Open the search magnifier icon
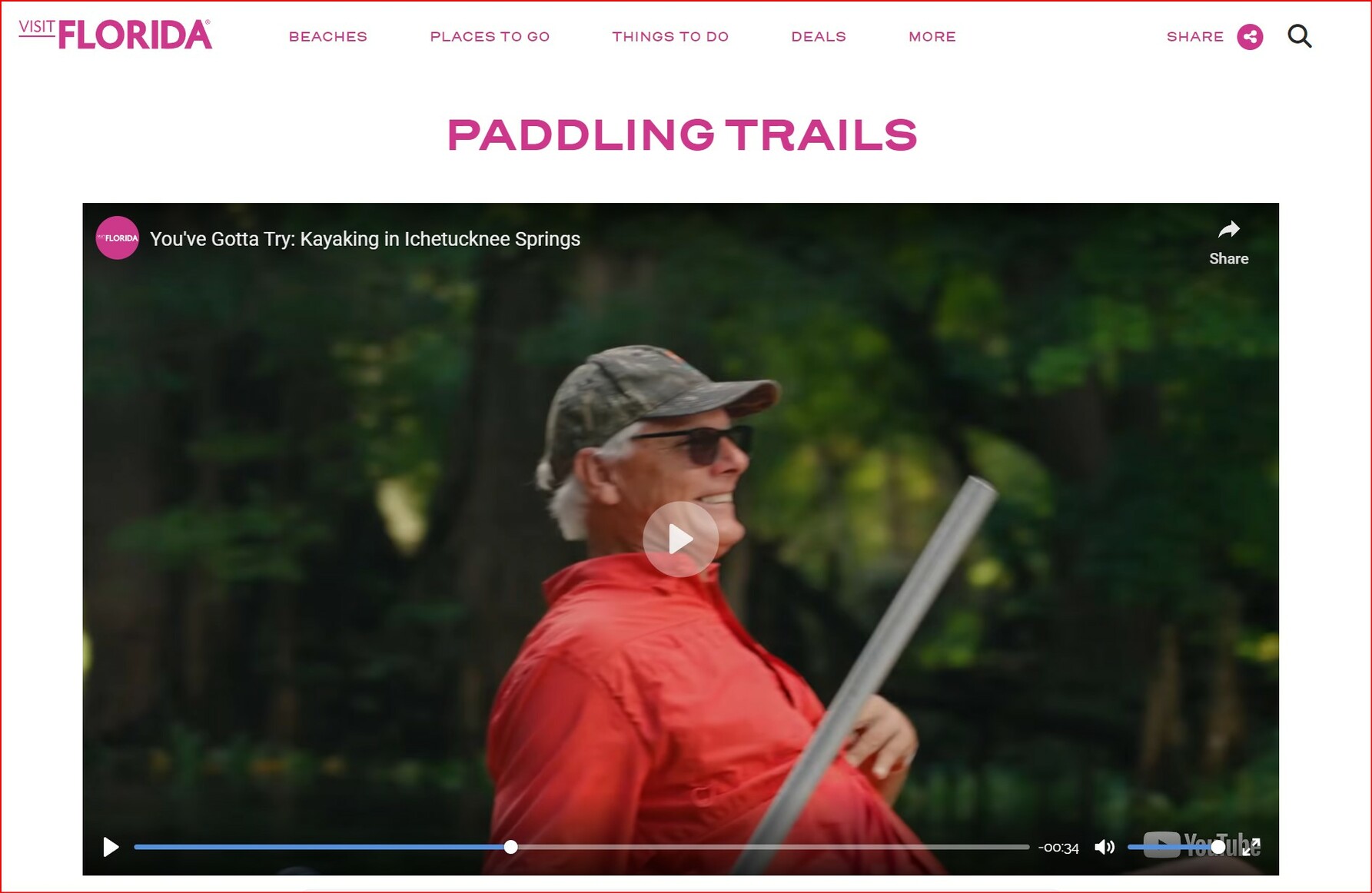 point(1299,36)
